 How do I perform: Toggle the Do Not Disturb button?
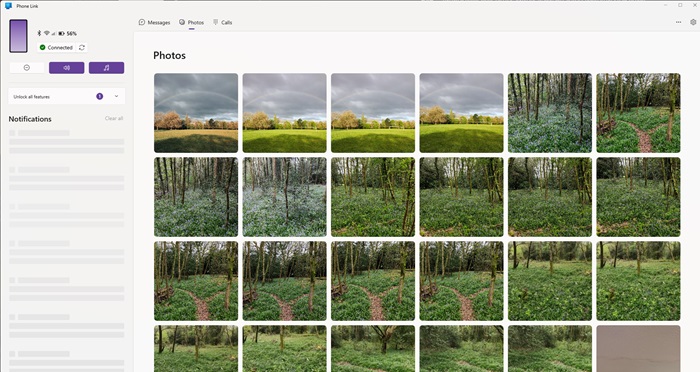(x=27, y=68)
